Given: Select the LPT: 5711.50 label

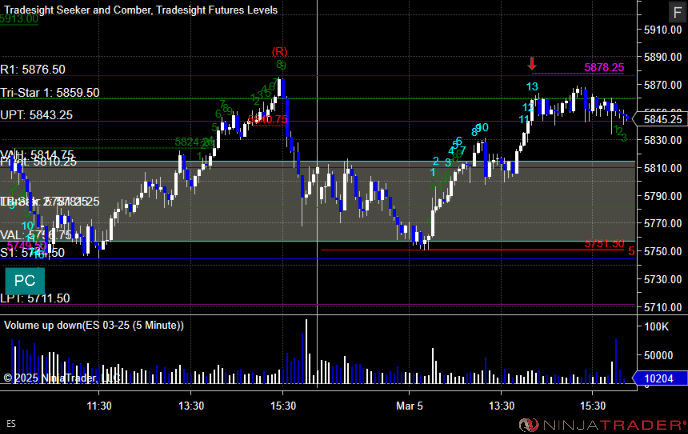Looking at the screenshot, I should (x=35, y=298).
